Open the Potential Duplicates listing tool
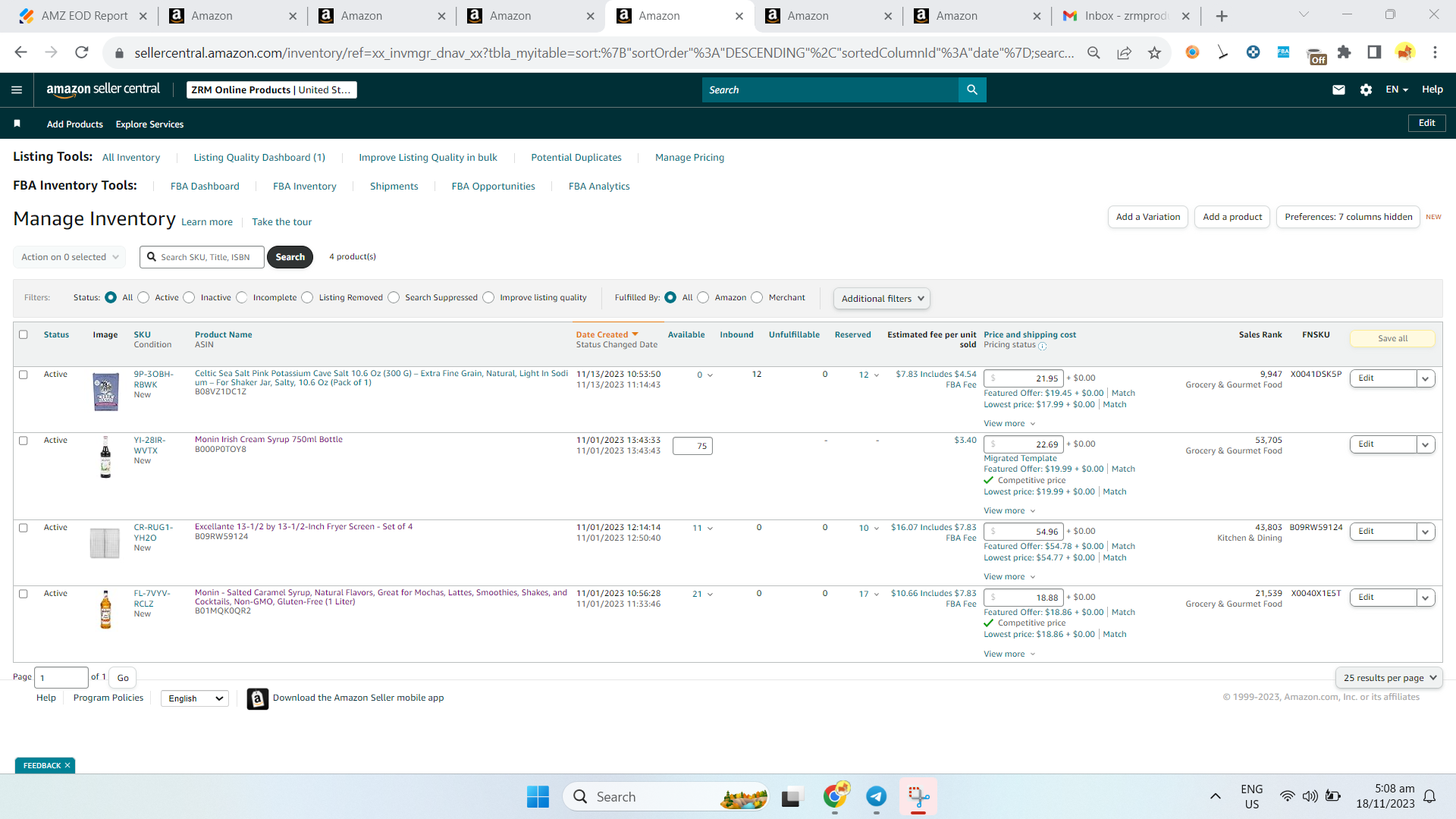The image size is (1456, 819). (576, 158)
